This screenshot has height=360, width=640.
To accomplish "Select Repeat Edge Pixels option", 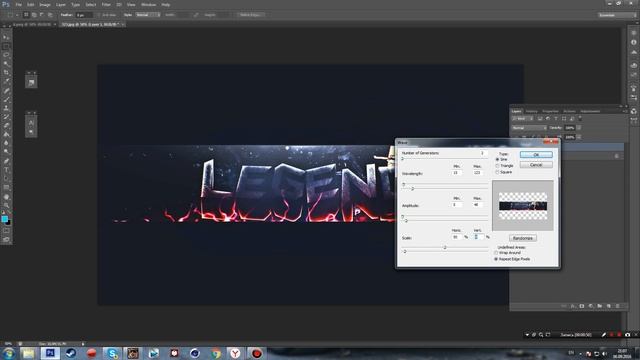I will coord(496,259).
